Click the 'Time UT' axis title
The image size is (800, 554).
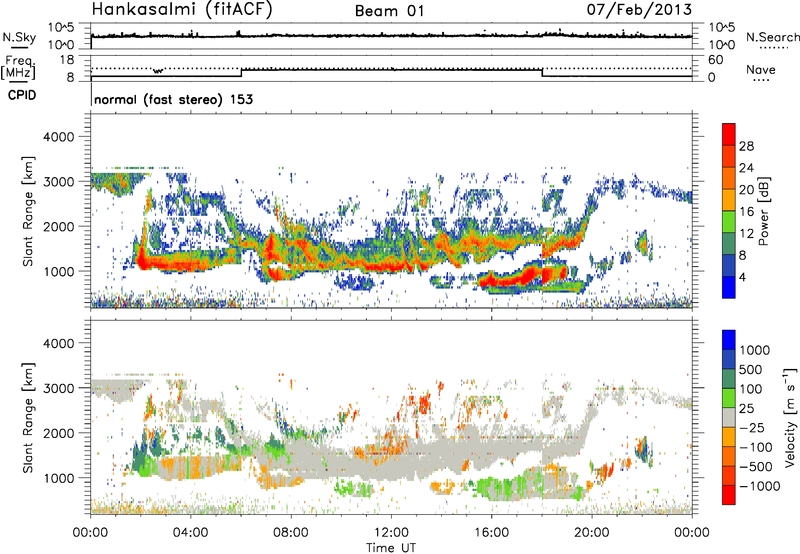click(x=391, y=547)
